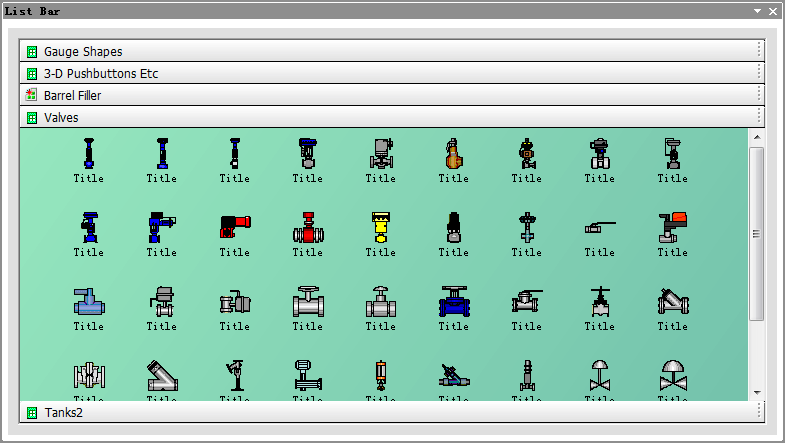Click the scroll up arrow in Valves list

pos(756,137)
